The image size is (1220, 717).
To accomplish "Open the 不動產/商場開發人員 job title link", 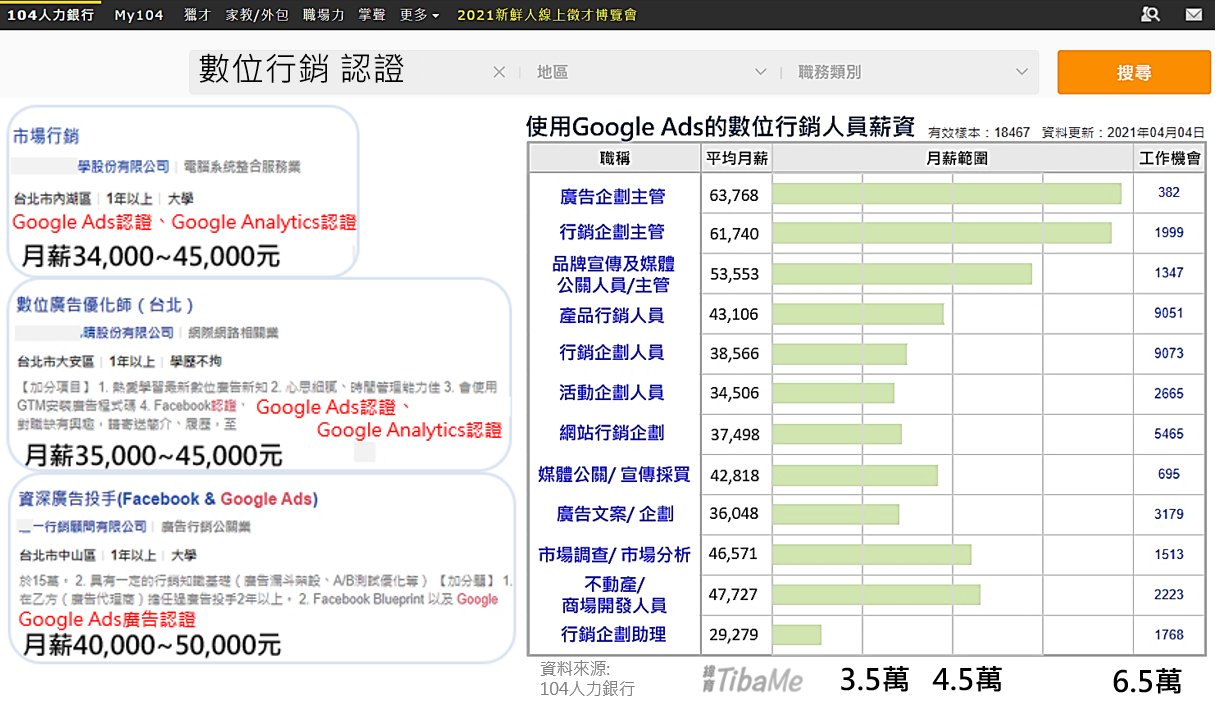I will [614, 594].
